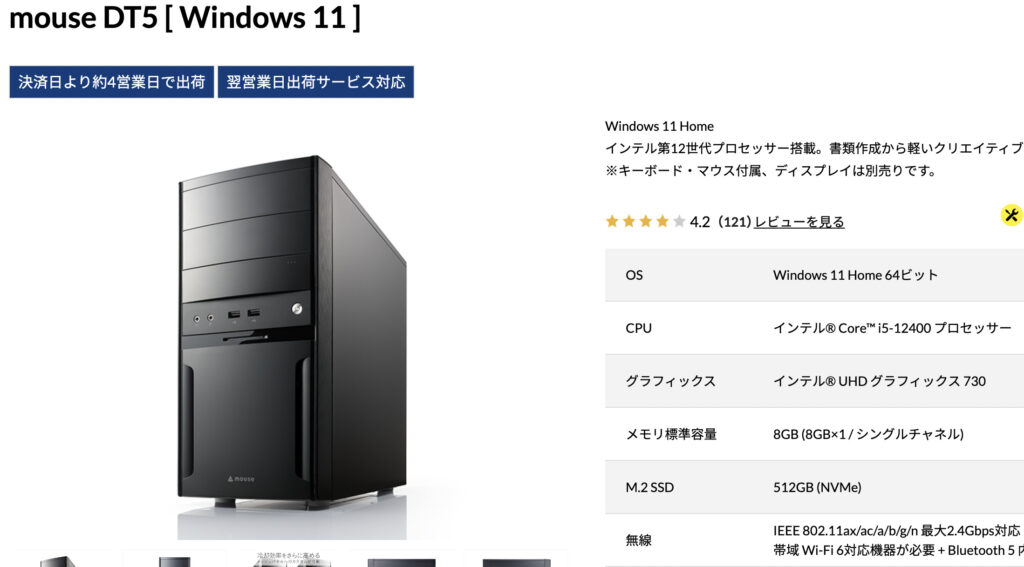The height and width of the screenshot is (567, 1024).
Task: Click the mouse DT5 [ Windows 11 ] title
Action: click(x=185, y=18)
